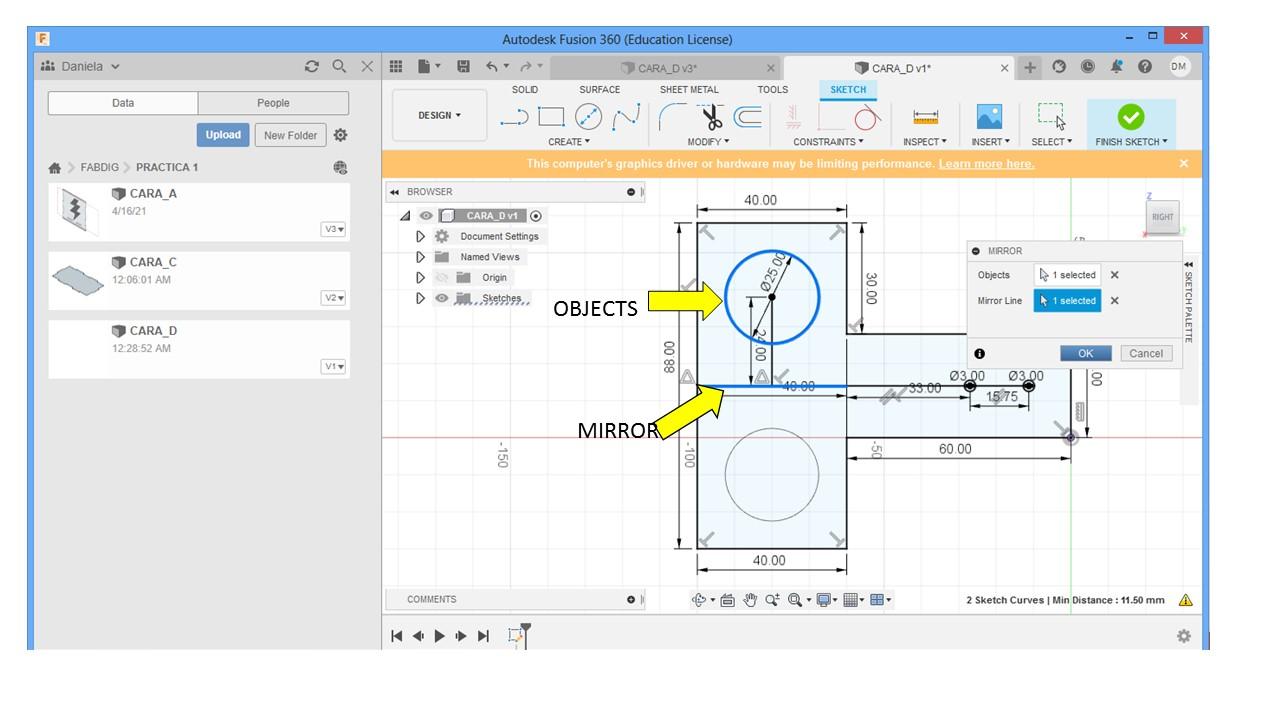Search in the data panel
This screenshot has height=720, width=1280.
pos(340,67)
